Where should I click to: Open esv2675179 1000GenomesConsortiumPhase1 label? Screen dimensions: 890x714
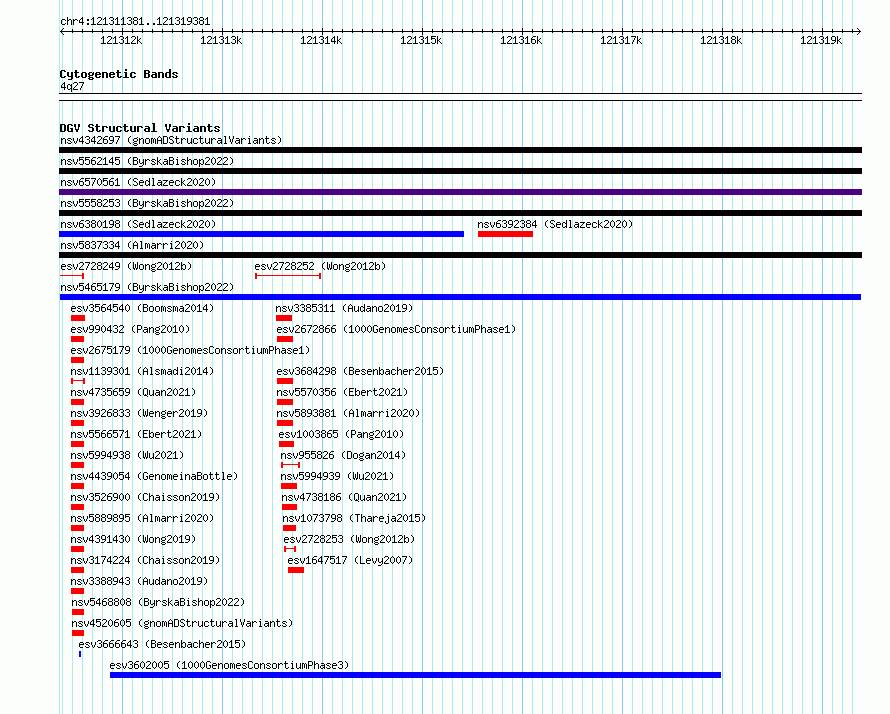[190, 350]
